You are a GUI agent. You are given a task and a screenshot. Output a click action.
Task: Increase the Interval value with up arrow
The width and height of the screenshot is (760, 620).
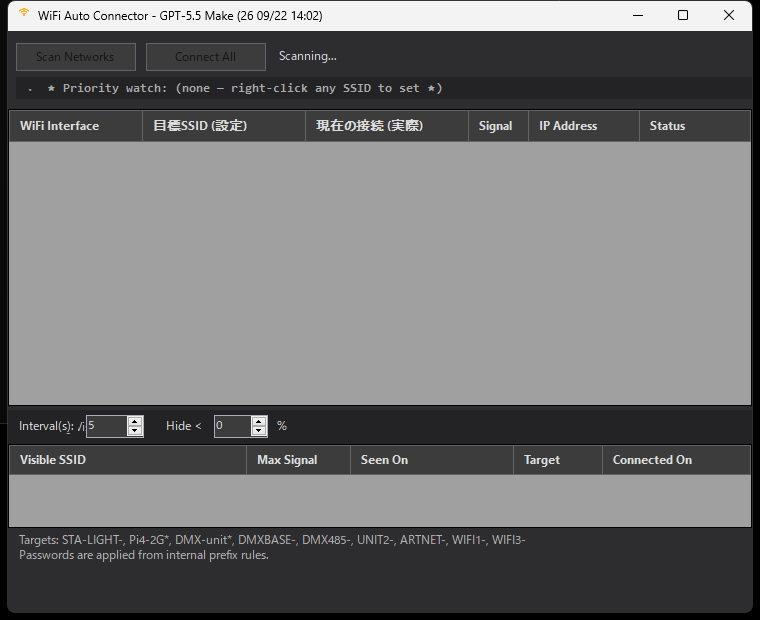(135, 421)
